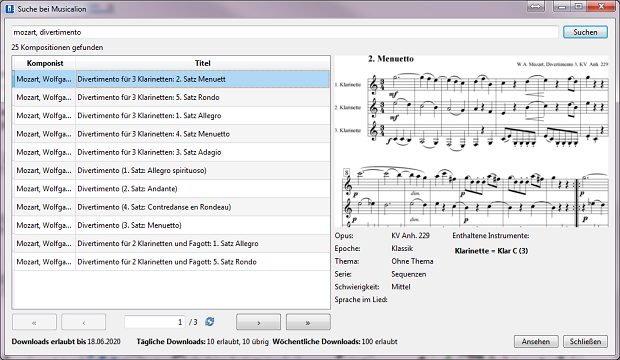Screen dimensions: 620x360
Task: Select 'Divertimento (2. Satz: Andante)' row
Action: pos(171,189)
